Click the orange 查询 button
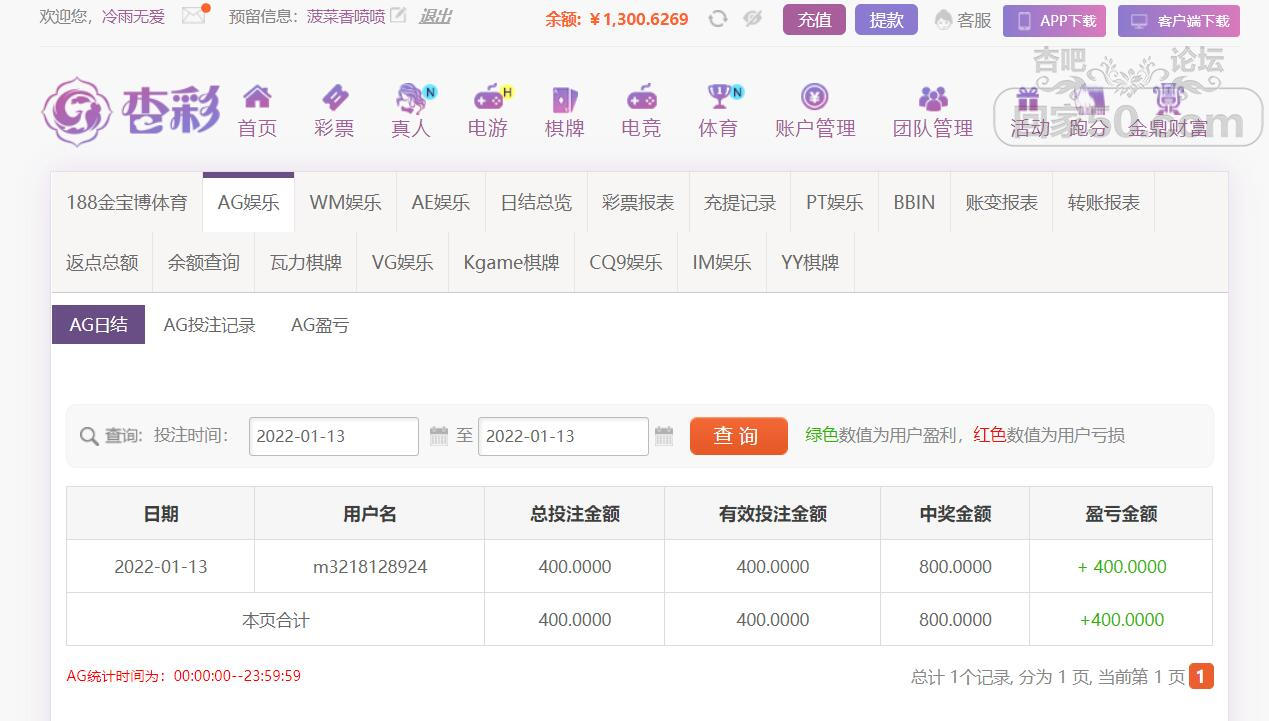 pyautogui.click(x=738, y=436)
